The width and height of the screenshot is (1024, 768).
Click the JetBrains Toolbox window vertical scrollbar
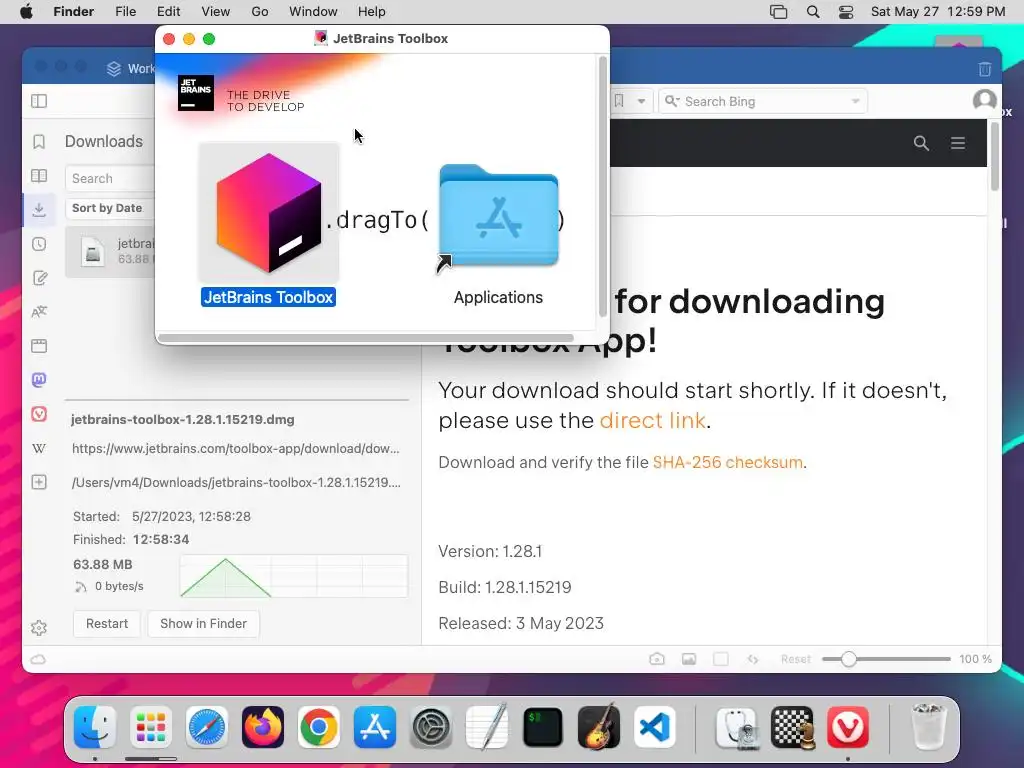pyautogui.click(x=602, y=186)
